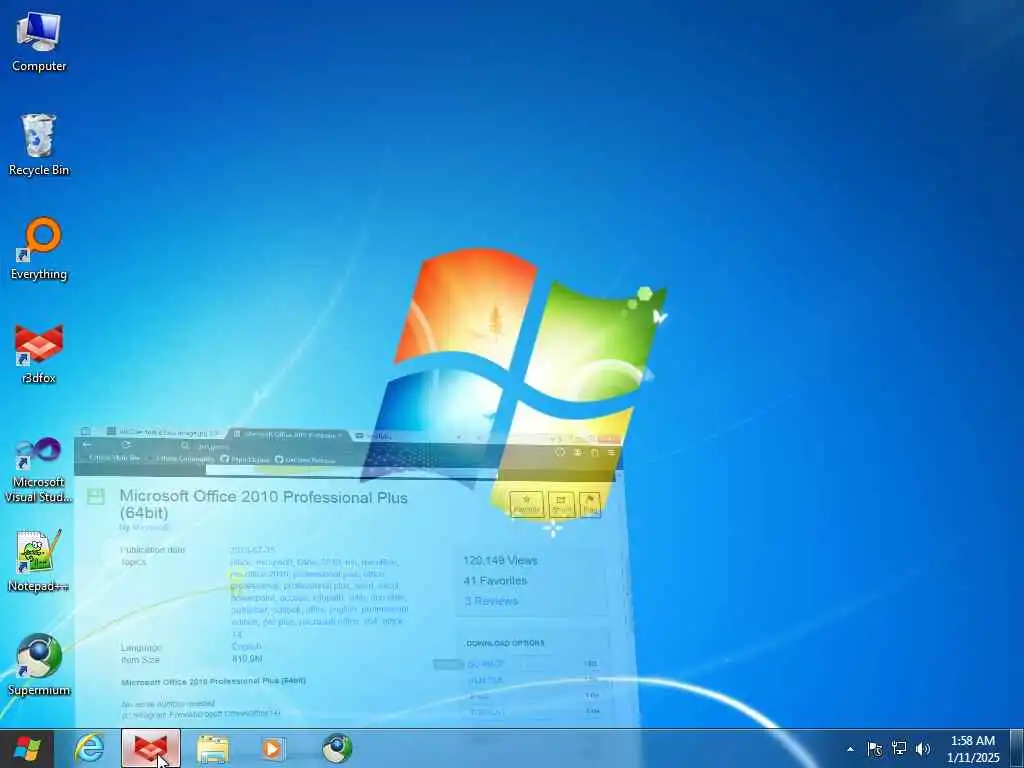Open Windows Explorer from the taskbar
The width and height of the screenshot is (1024, 768).
213,748
